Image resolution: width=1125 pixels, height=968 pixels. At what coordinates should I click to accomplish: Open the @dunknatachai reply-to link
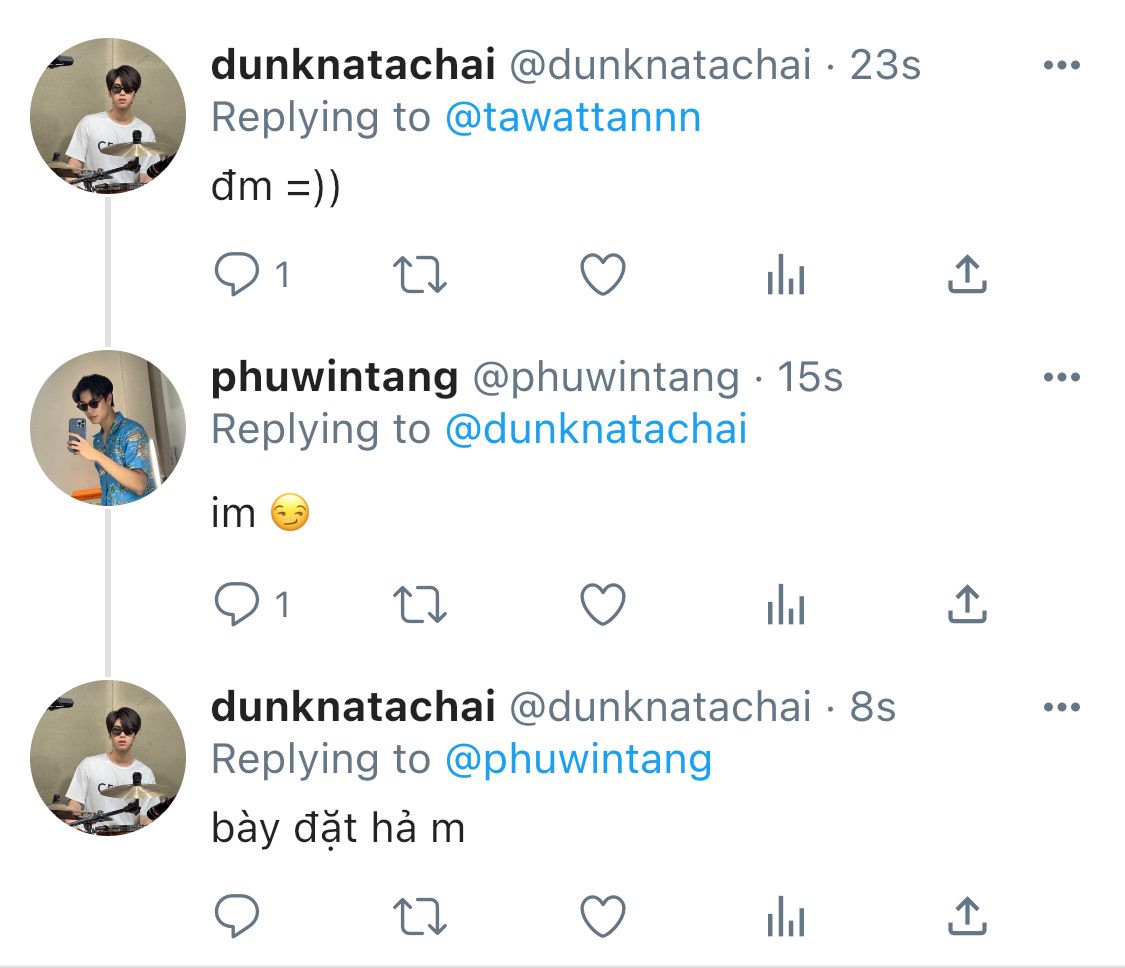click(595, 430)
